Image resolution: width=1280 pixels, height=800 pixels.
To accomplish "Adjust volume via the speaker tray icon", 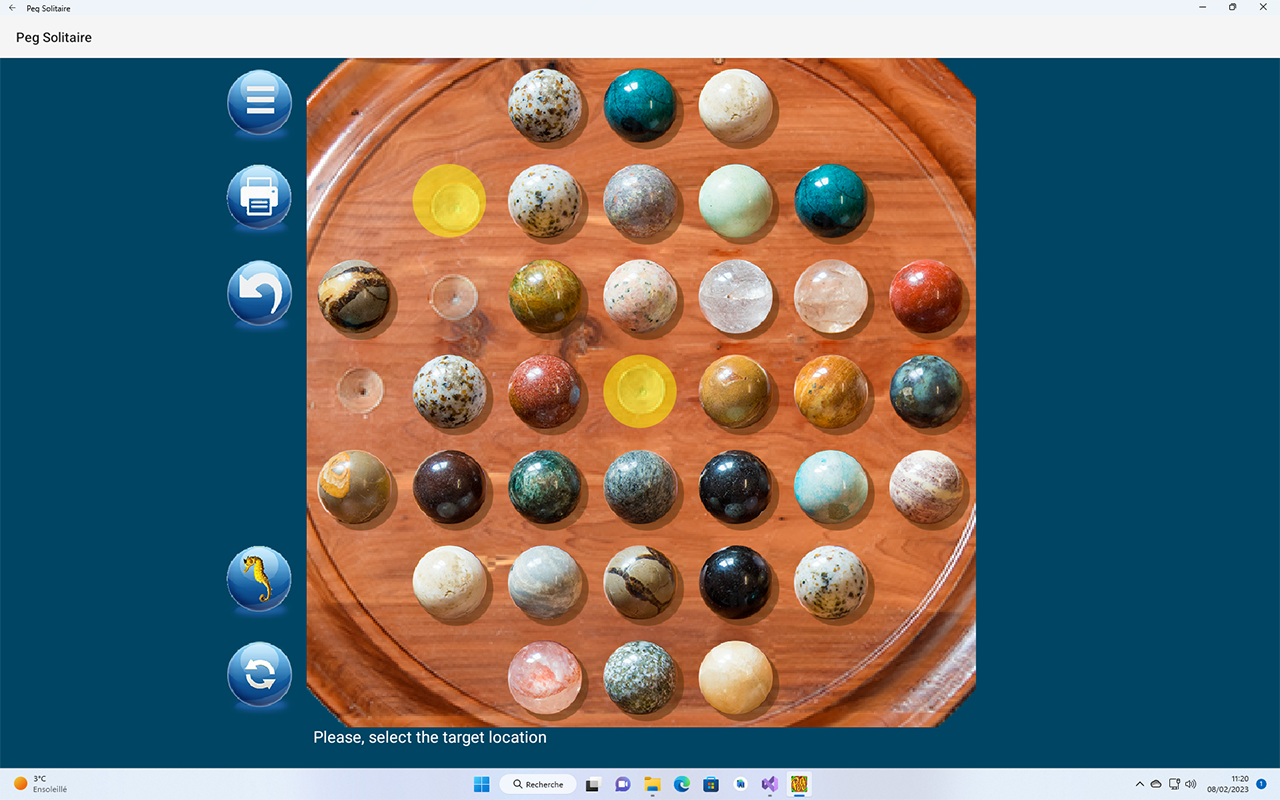I will point(1190,784).
